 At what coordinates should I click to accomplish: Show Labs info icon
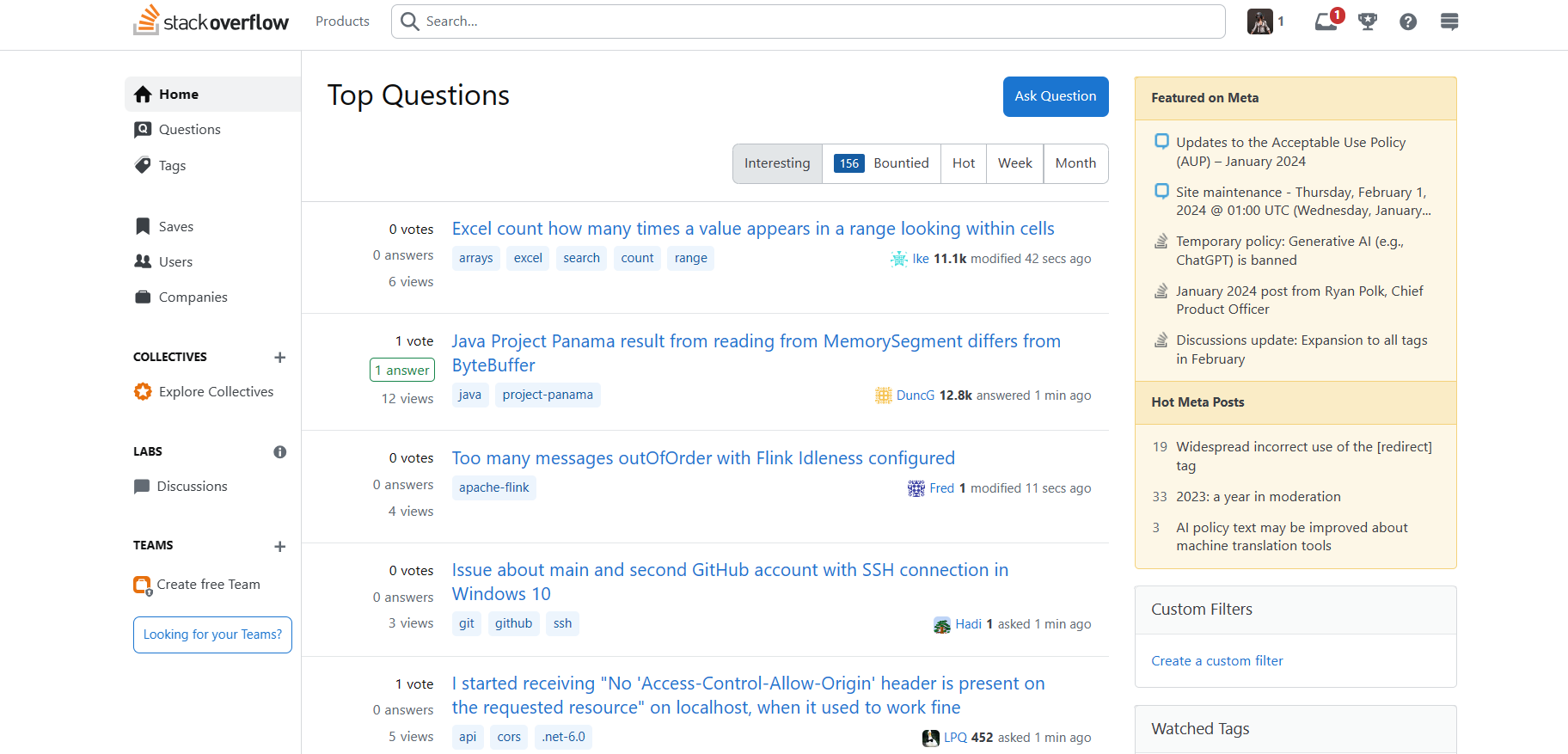[x=279, y=452]
